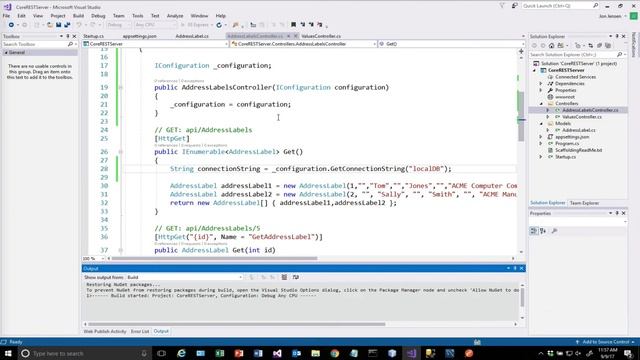Viewport: 640px width, 360px height.
Task: Open the CoreRESTServer project navigation dropdown
Action: coord(155,44)
